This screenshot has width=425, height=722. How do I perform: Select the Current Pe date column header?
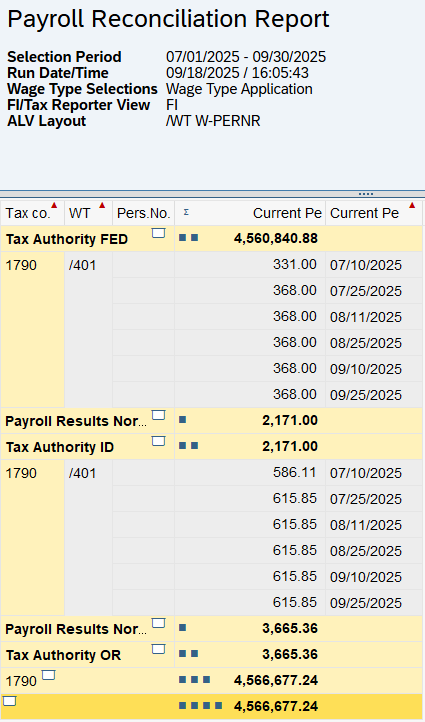point(374,213)
